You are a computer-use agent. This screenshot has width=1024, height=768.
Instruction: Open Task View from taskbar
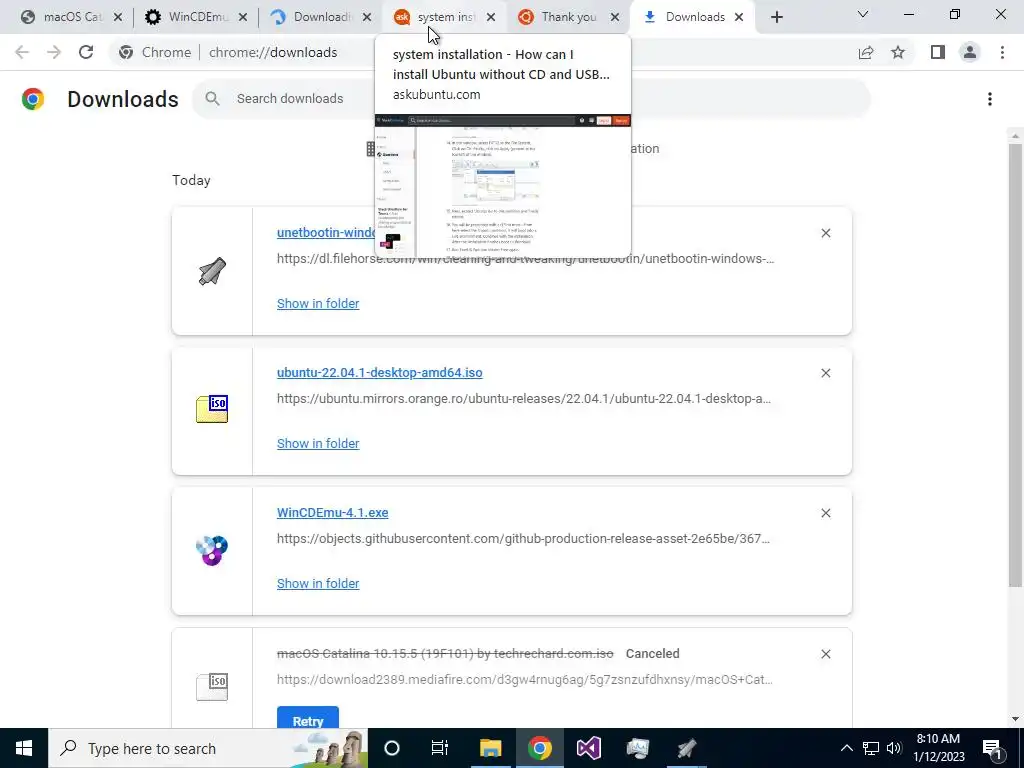click(x=440, y=748)
